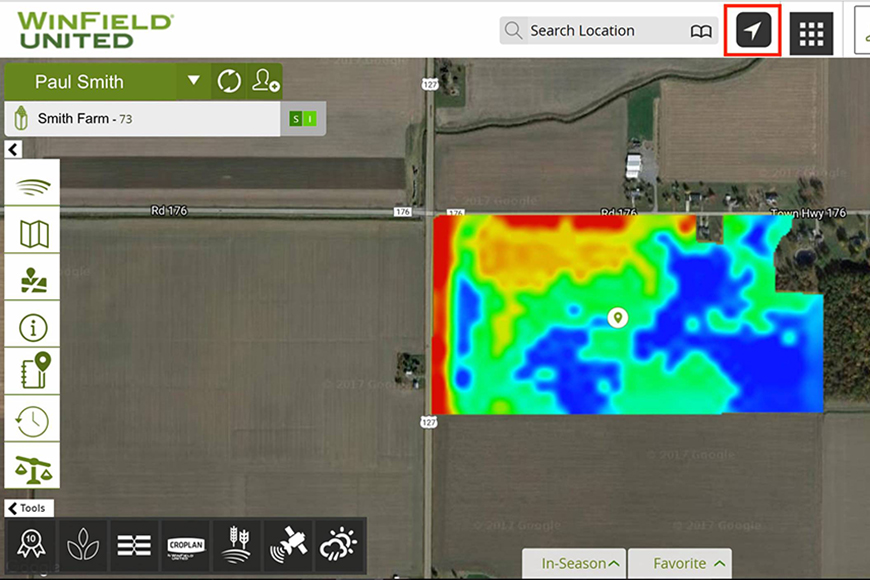The height and width of the screenshot is (580, 870).
Task: Open the folded map icon panel
Action: click(33, 234)
